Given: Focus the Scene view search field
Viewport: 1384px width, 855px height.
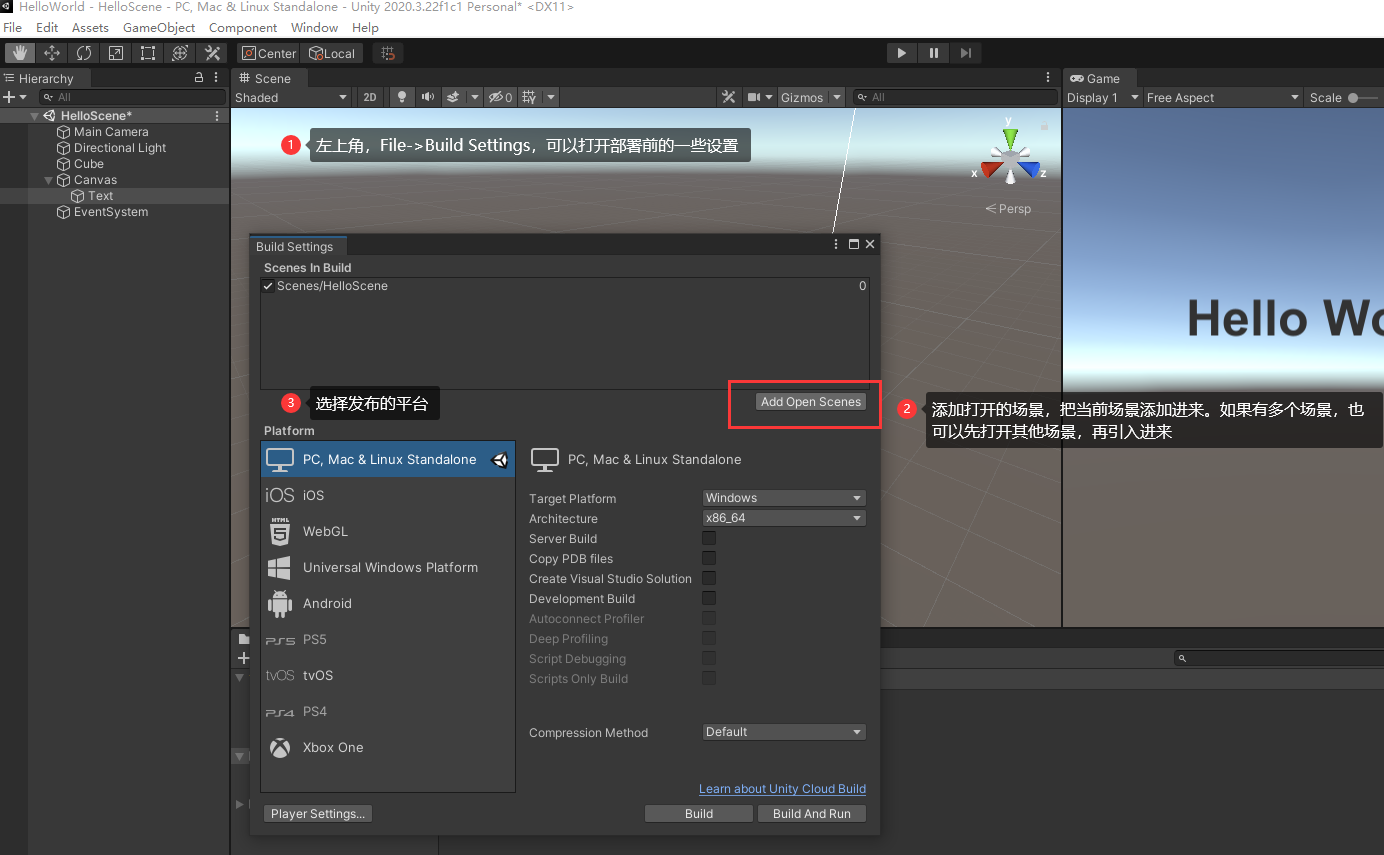Looking at the screenshot, I should click(955, 97).
